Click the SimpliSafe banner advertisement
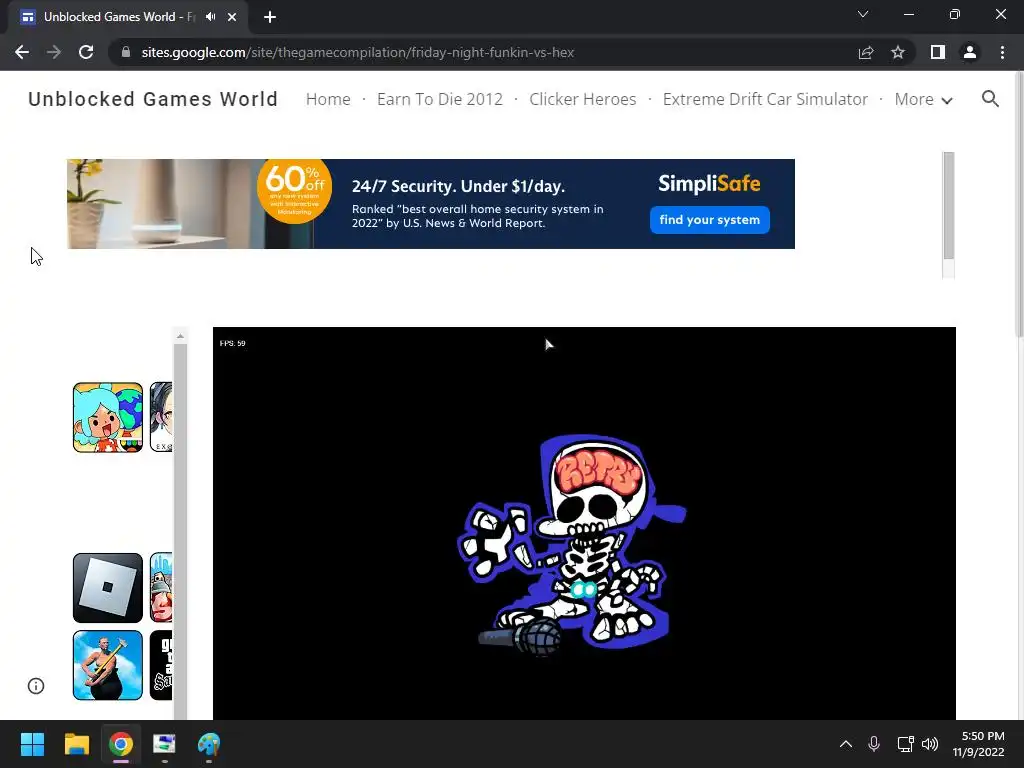Screen dimensions: 1024x768 431,204
